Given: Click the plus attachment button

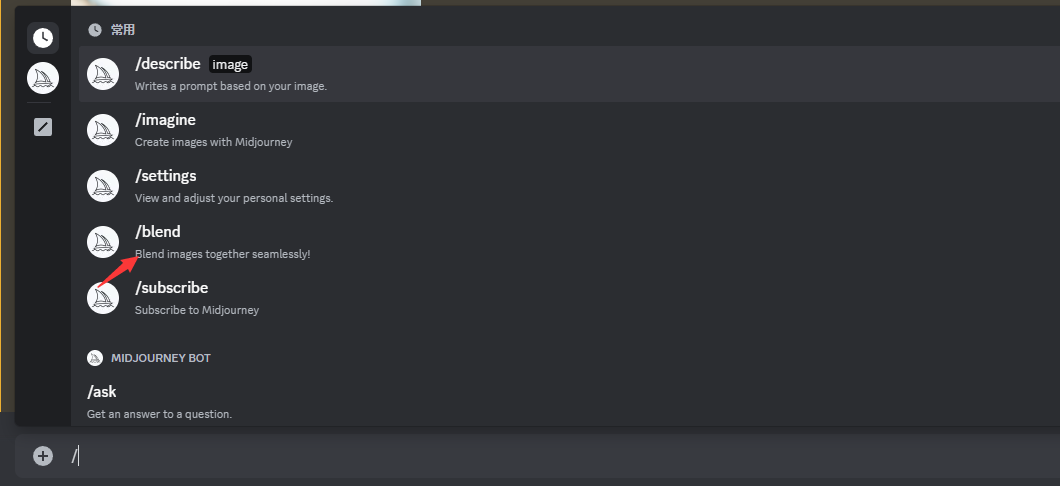Looking at the screenshot, I should click(43, 456).
